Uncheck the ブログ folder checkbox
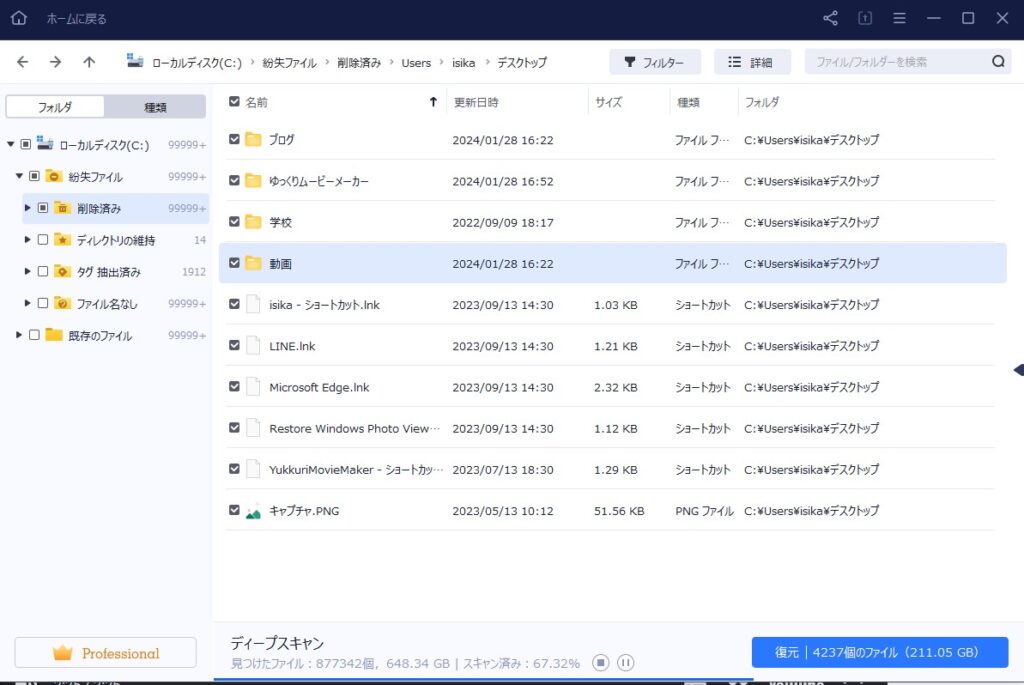The height and width of the screenshot is (685, 1024). (234, 139)
